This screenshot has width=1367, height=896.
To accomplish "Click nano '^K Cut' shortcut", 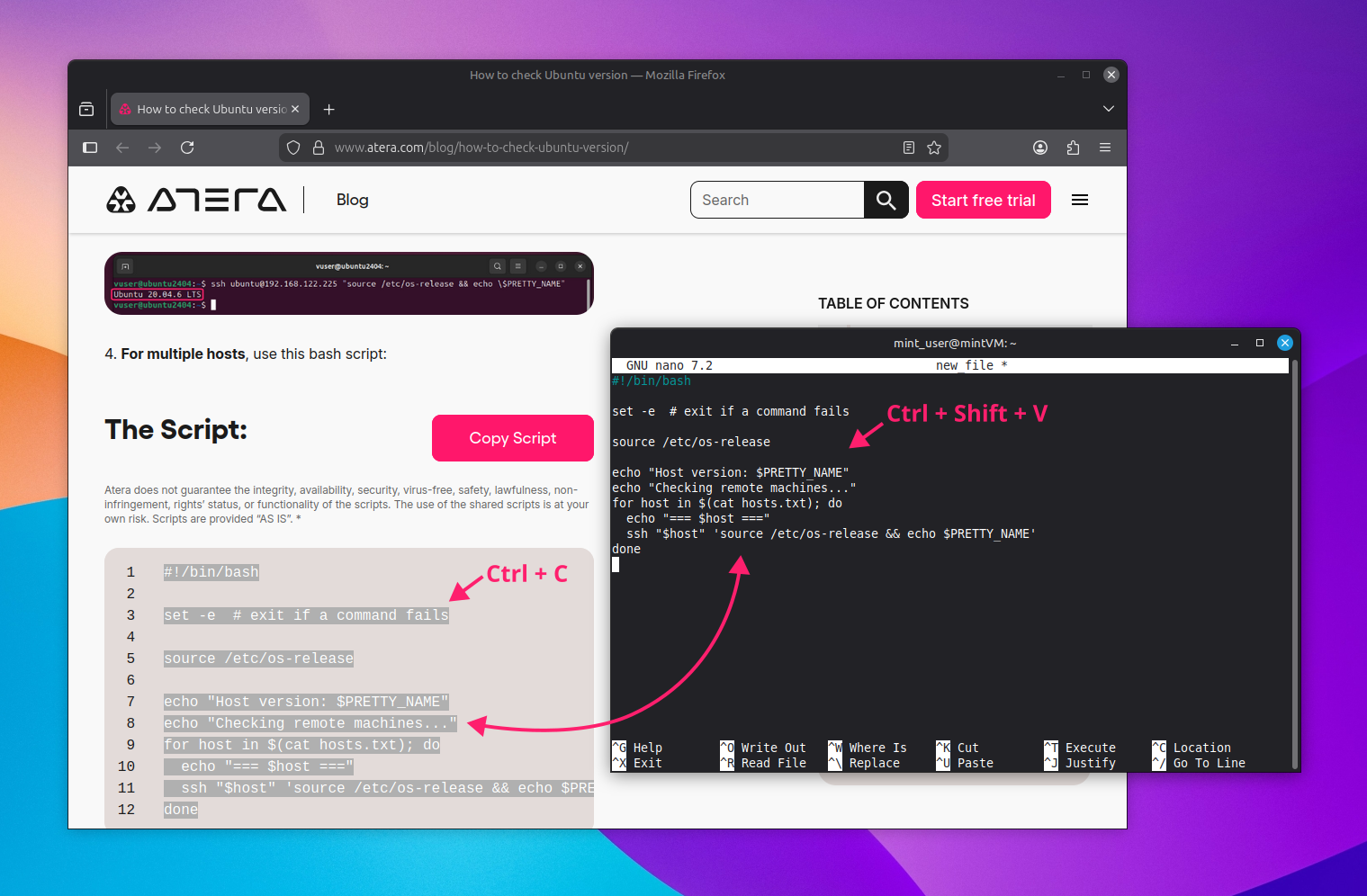I will tap(958, 748).
